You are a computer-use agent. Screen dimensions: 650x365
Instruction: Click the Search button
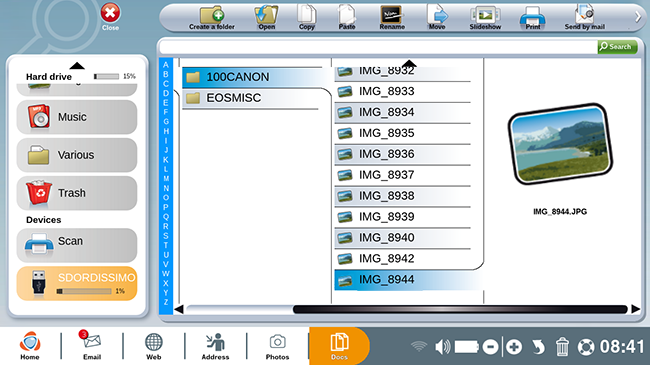point(617,46)
